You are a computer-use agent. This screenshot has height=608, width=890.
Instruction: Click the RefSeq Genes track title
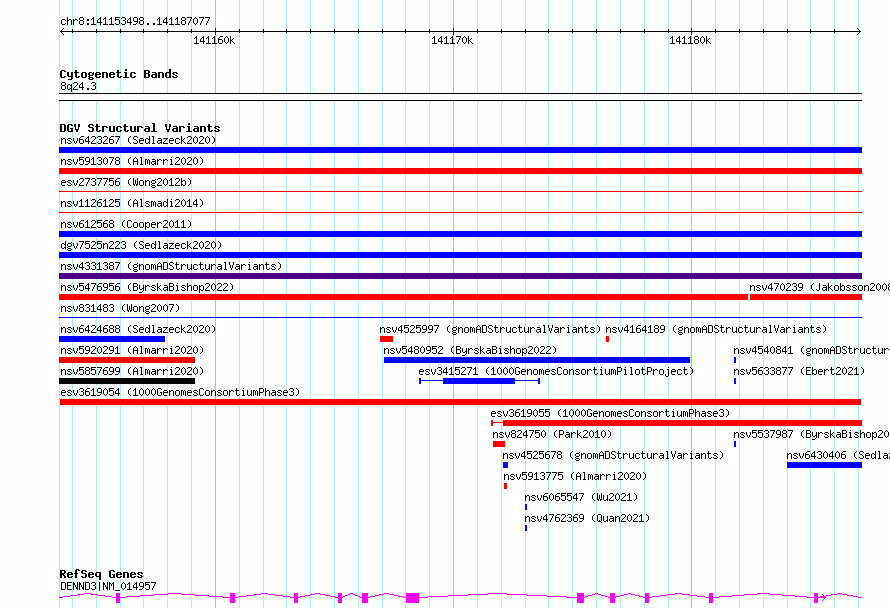pyautogui.click(x=101, y=574)
